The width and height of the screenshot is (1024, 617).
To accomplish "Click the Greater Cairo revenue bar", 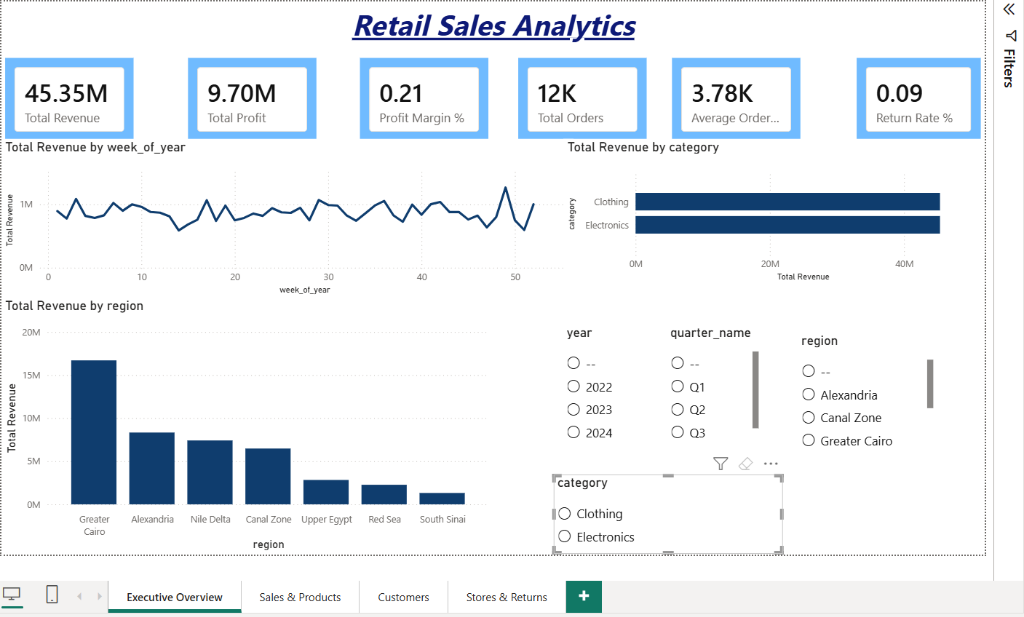I will [x=94, y=432].
